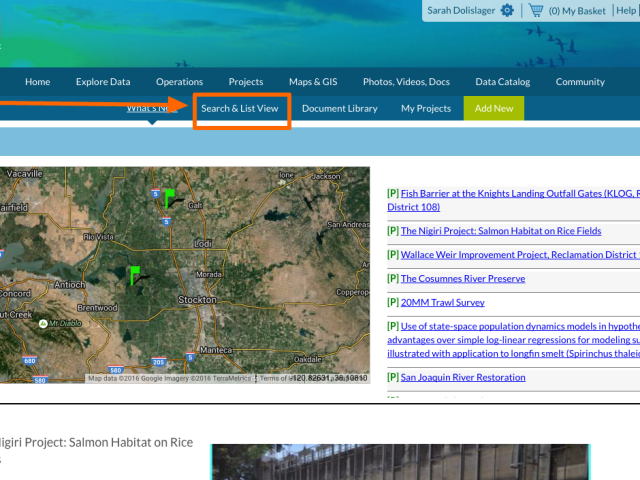
Task: Open Photos, Videos, Docs menu
Action: click(x=406, y=82)
